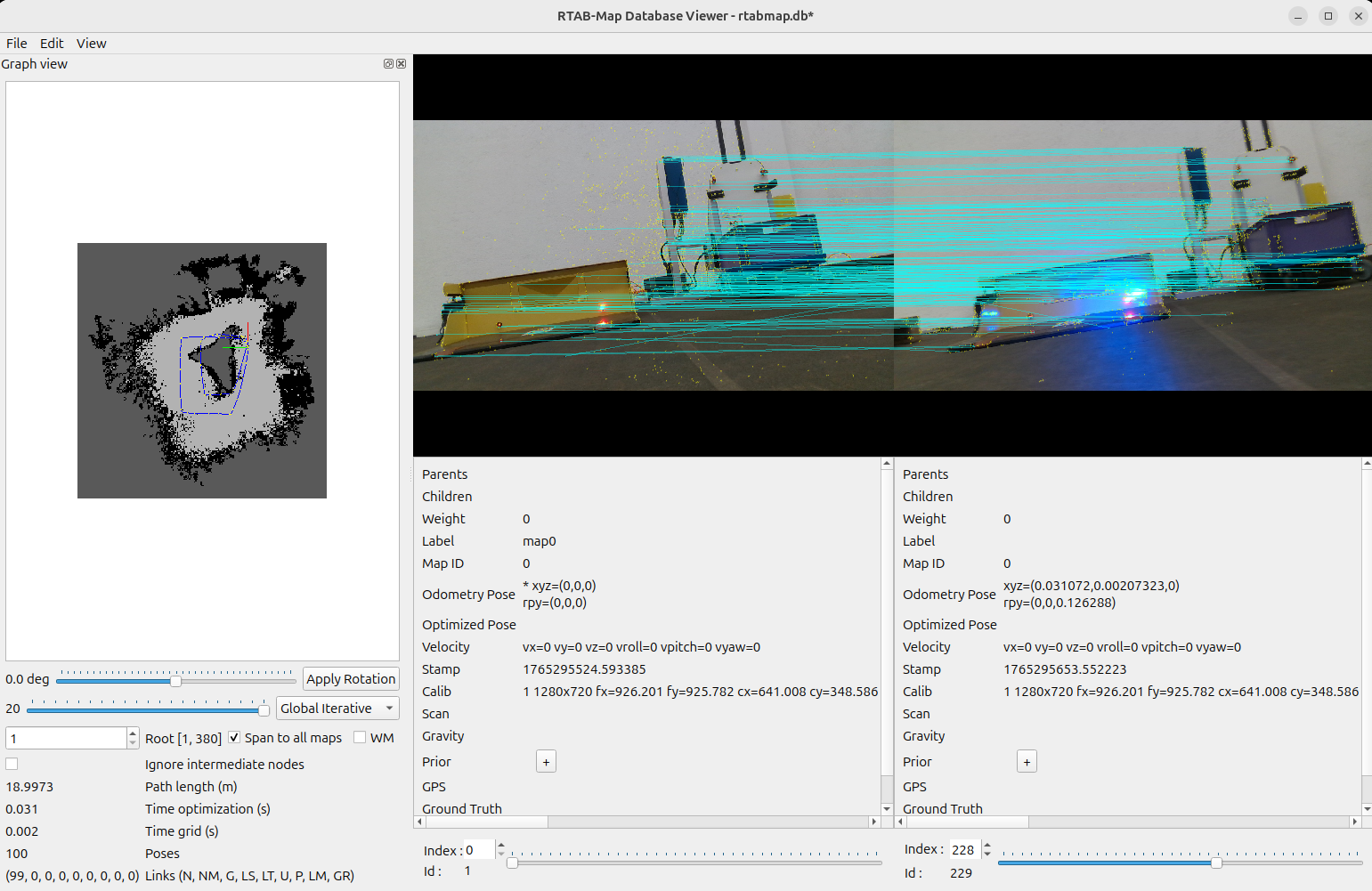Click the rotation degree slider handle
1372x891 pixels.
pos(175,681)
